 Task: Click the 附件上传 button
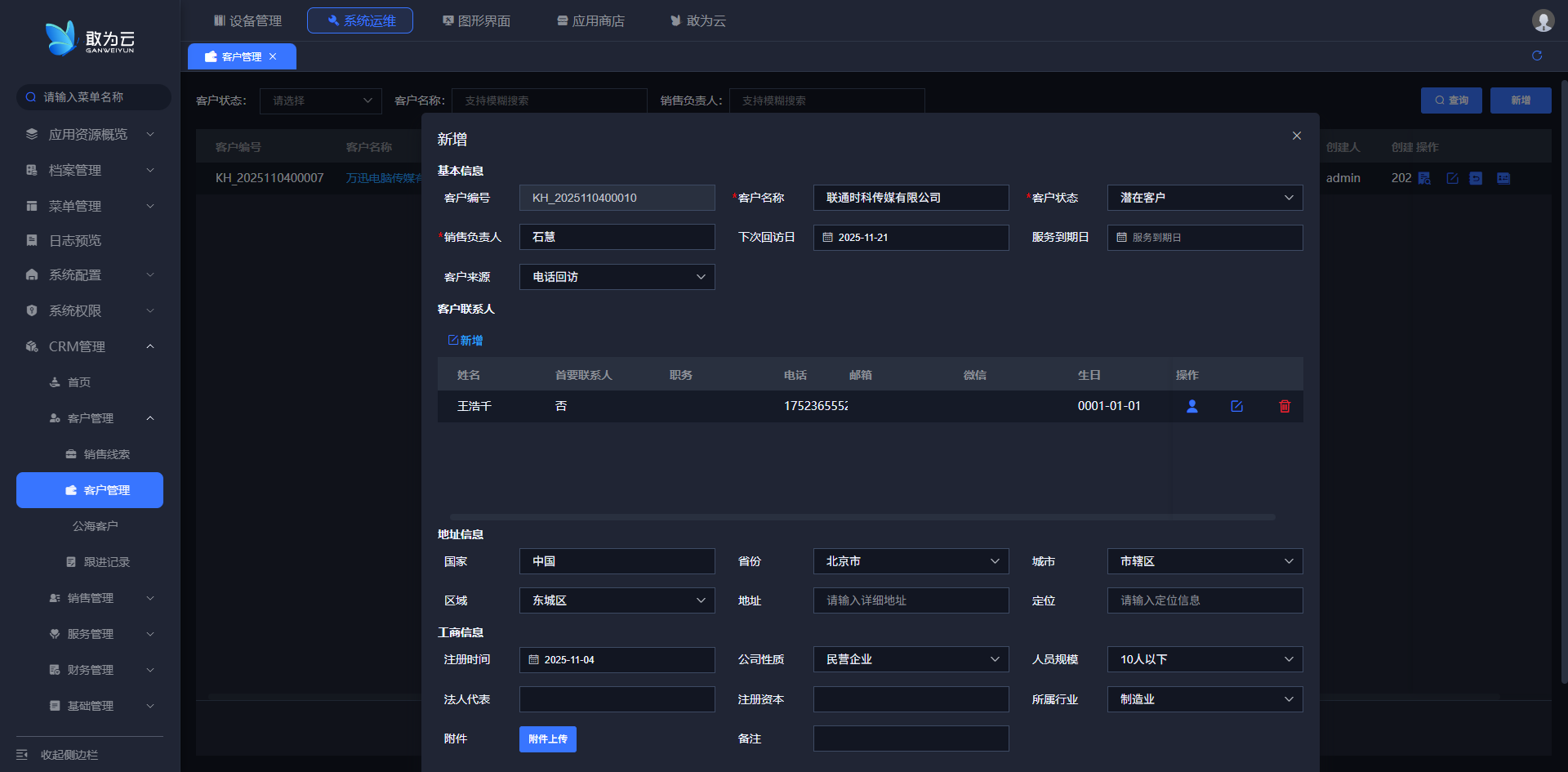pyautogui.click(x=547, y=739)
